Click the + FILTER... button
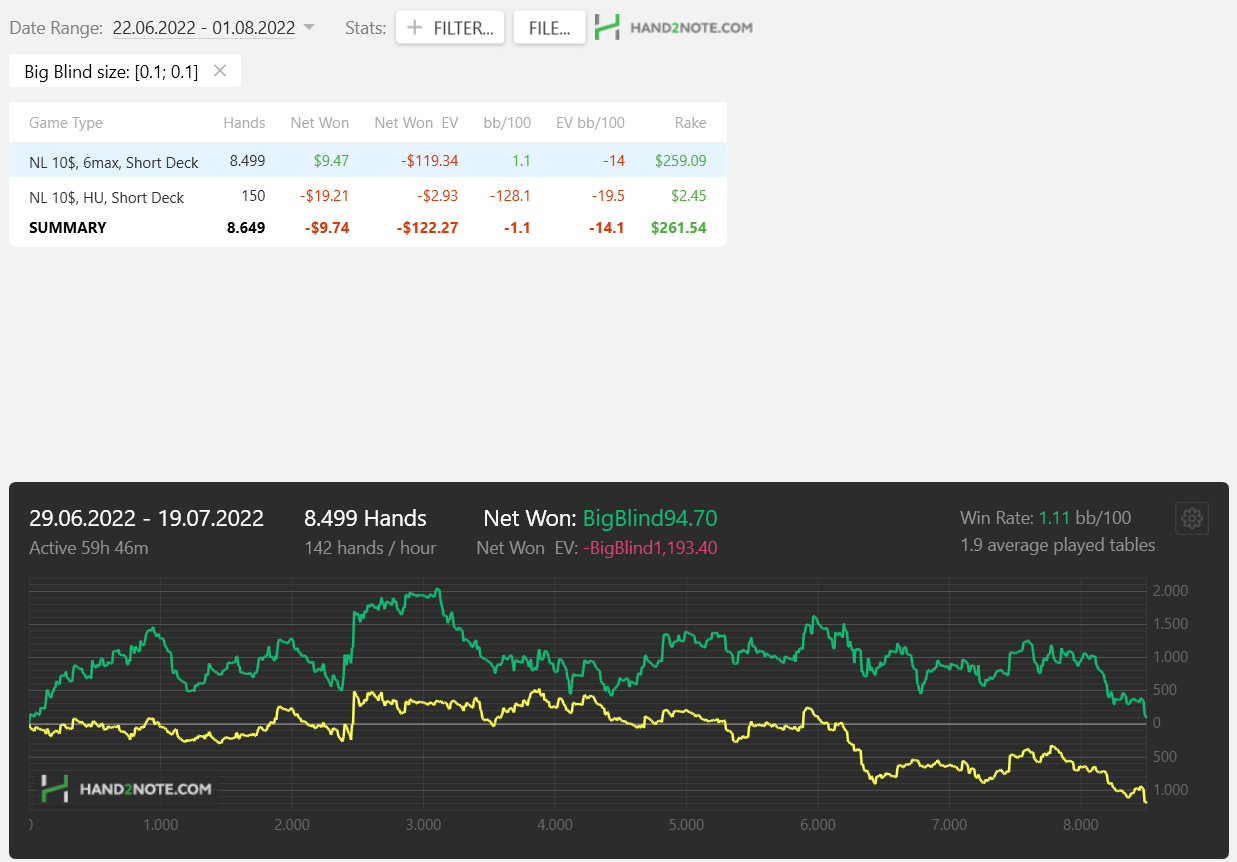 pyautogui.click(x=450, y=28)
